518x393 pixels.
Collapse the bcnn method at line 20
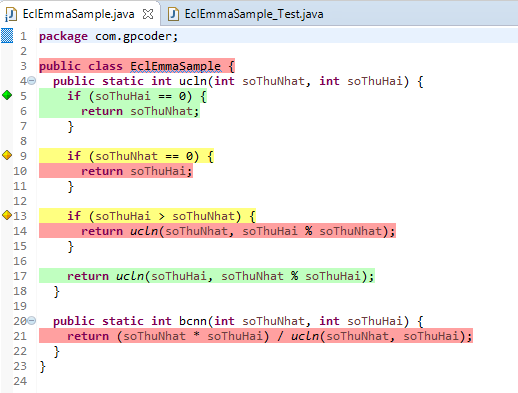32,321
